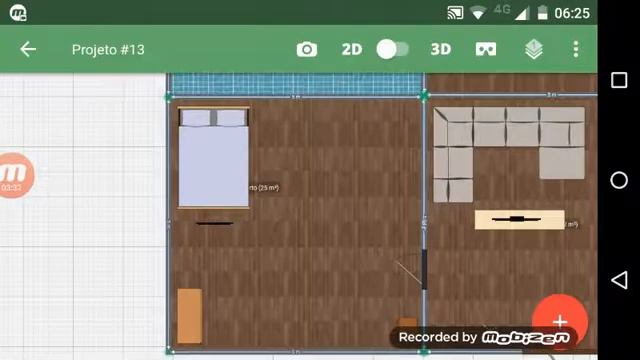Tap the Android Recent Apps square button
Screen dimensions: 640x360
[x=619, y=80]
